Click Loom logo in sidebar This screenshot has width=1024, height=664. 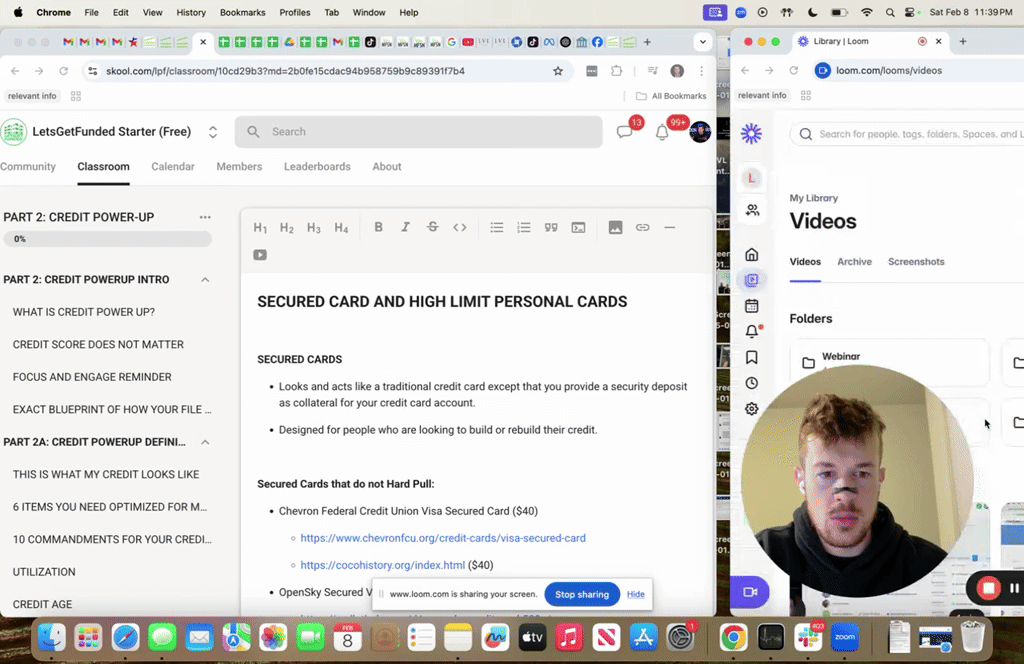tap(752, 134)
